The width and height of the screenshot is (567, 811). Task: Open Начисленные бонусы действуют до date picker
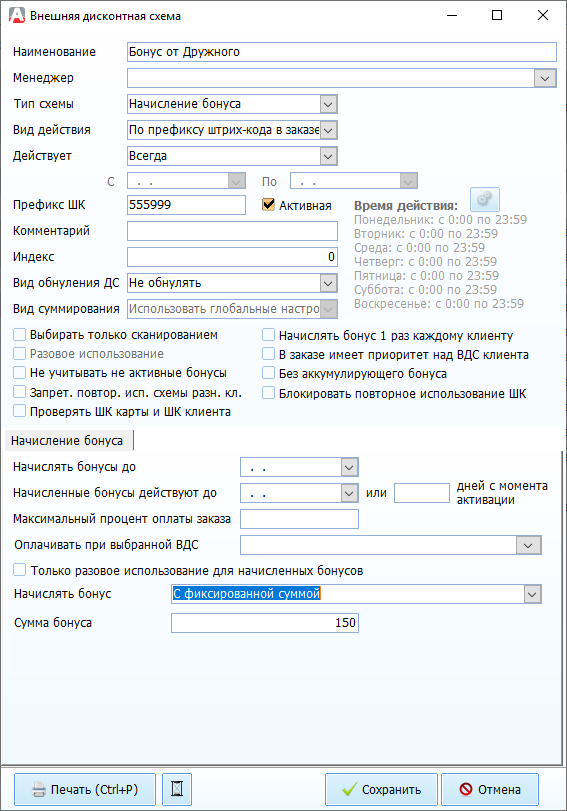(x=349, y=493)
